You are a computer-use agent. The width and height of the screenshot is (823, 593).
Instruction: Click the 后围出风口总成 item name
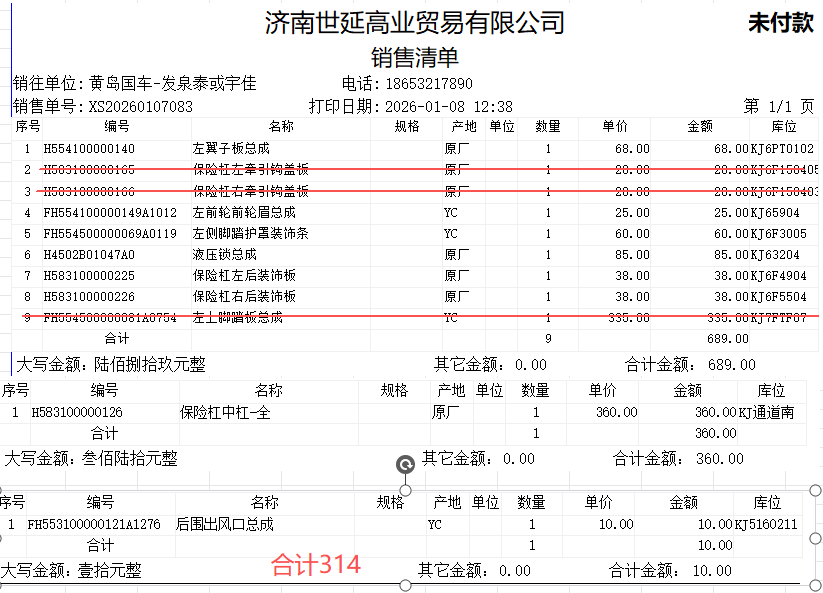[x=224, y=524]
